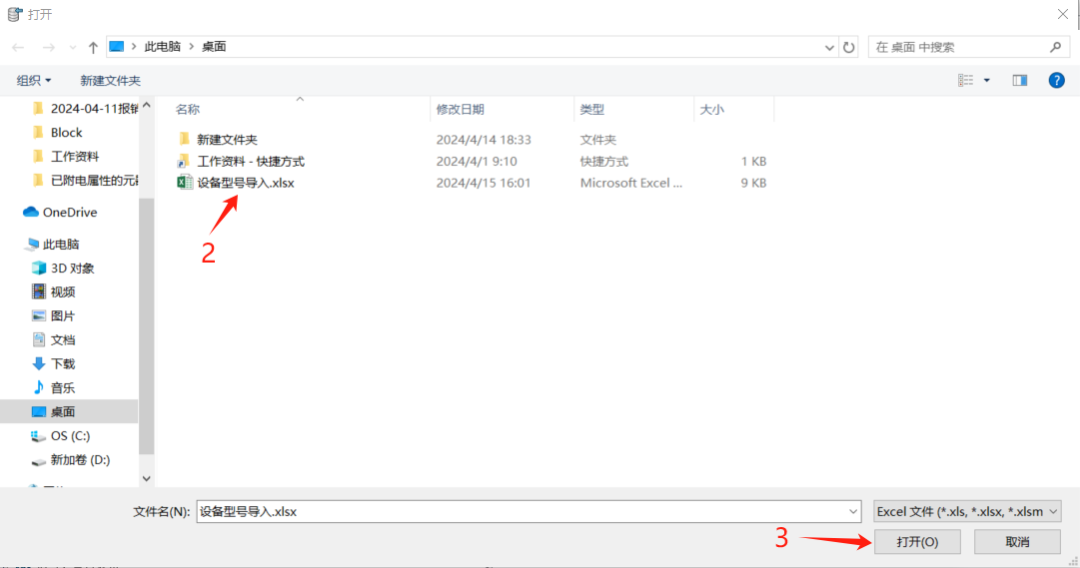Open 下载 in the sidebar

63,364
